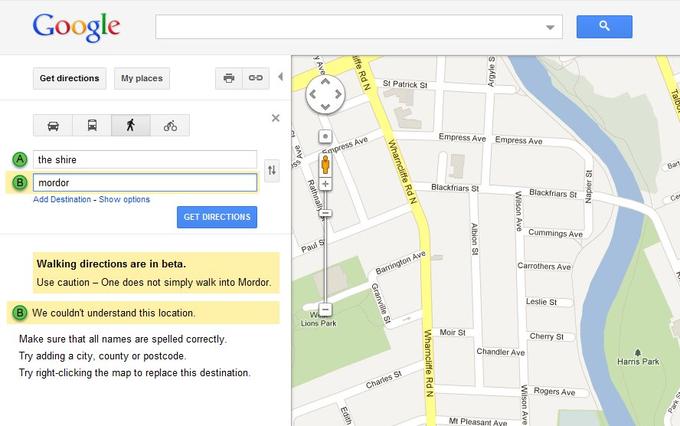Click starting point field 'the shire'
Viewport: 680px width, 426px height.
coord(145,160)
